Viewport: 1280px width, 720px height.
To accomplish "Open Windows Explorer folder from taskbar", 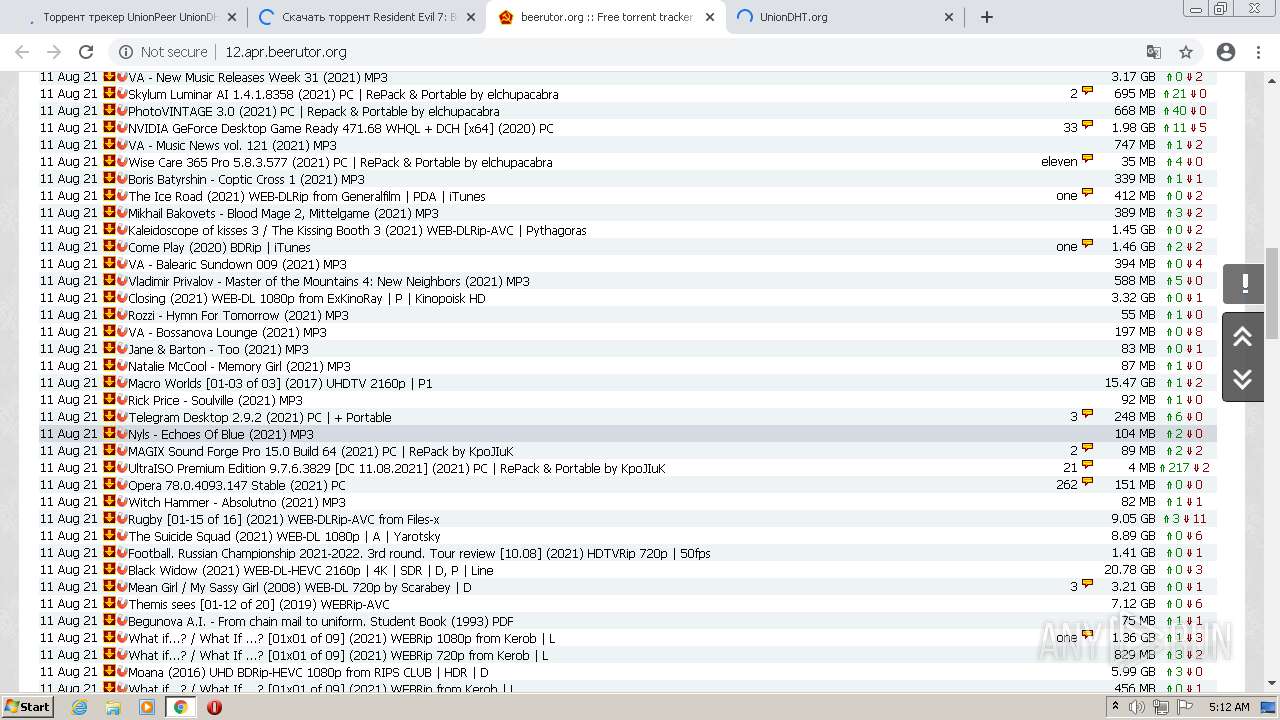I will [113, 707].
